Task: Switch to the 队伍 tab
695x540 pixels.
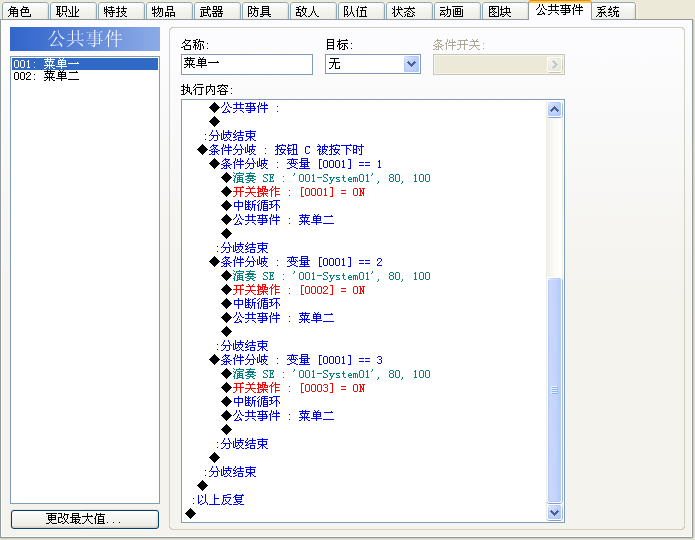Action: click(360, 11)
